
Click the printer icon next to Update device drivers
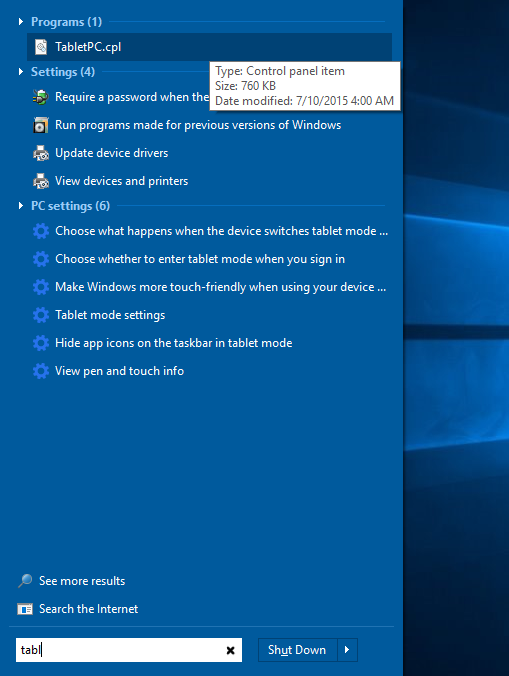(41, 153)
